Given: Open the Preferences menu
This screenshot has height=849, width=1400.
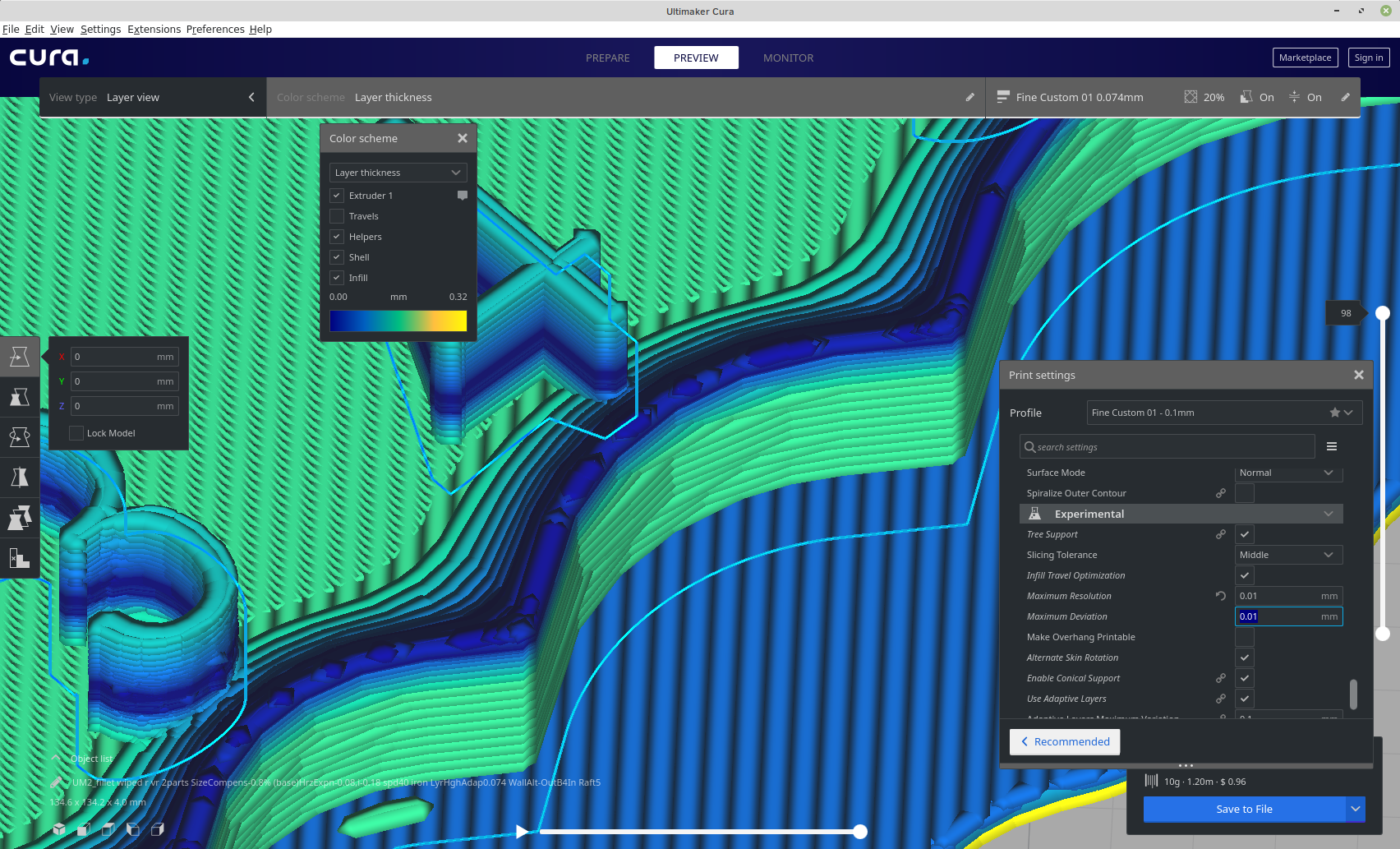Looking at the screenshot, I should [215, 29].
